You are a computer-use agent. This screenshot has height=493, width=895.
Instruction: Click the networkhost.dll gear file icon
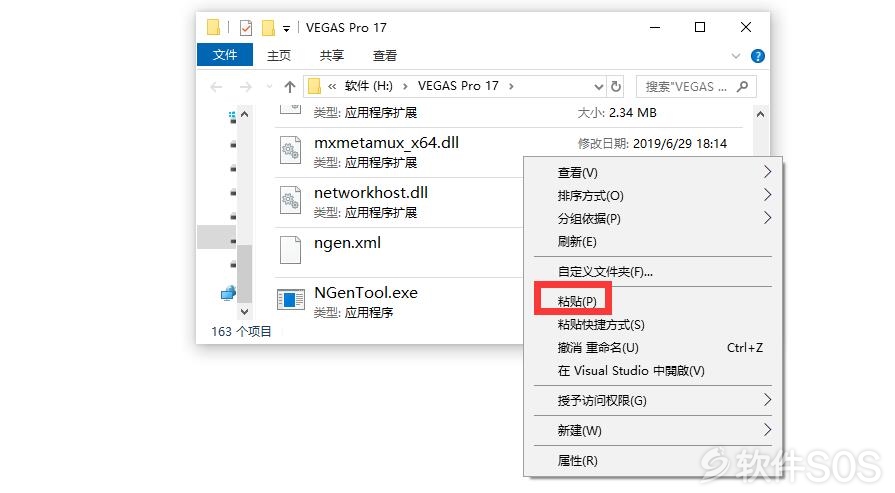coord(291,201)
